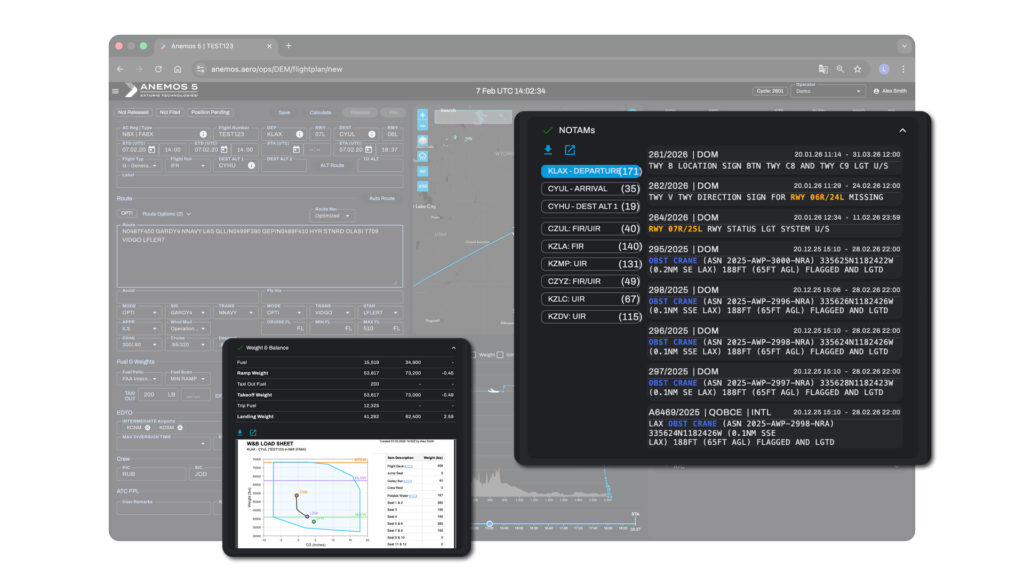Toggle the Weight checkbox on the chart
The image size is (1024, 576).
(x=474, y=354)
